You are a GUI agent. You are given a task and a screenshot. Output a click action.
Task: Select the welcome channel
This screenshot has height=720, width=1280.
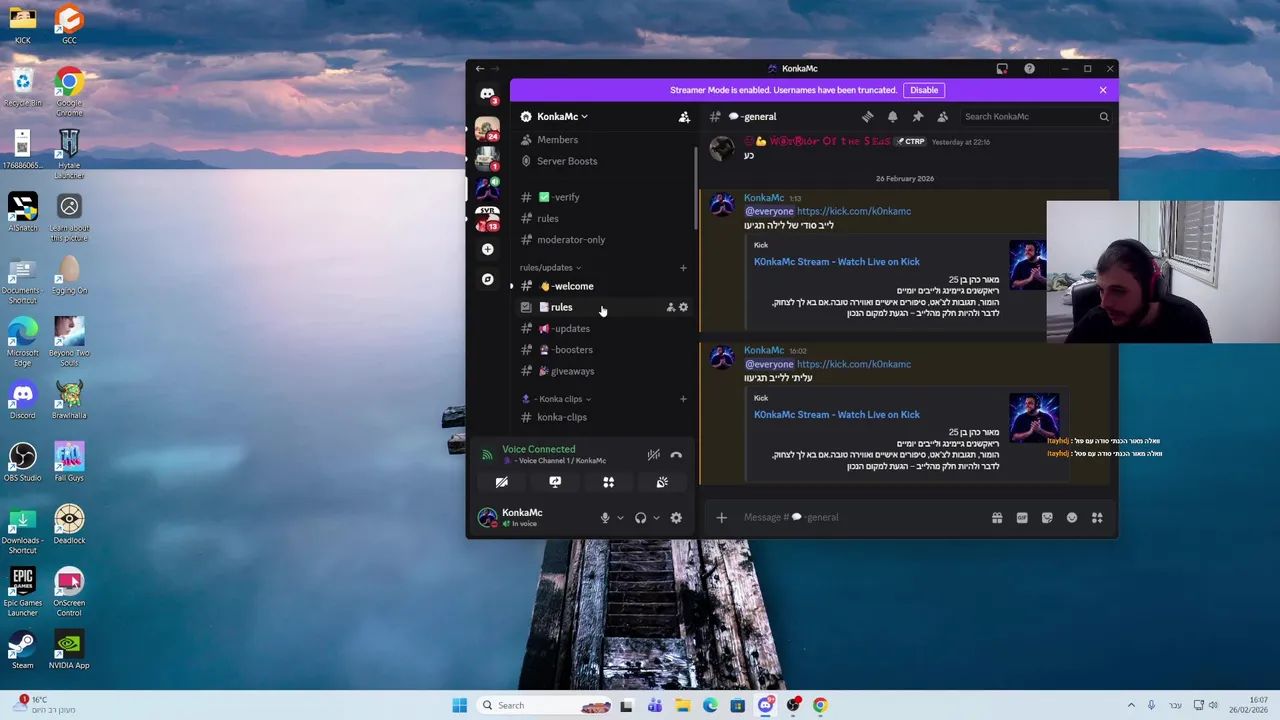pyautogui.click(x=602, y=286)
